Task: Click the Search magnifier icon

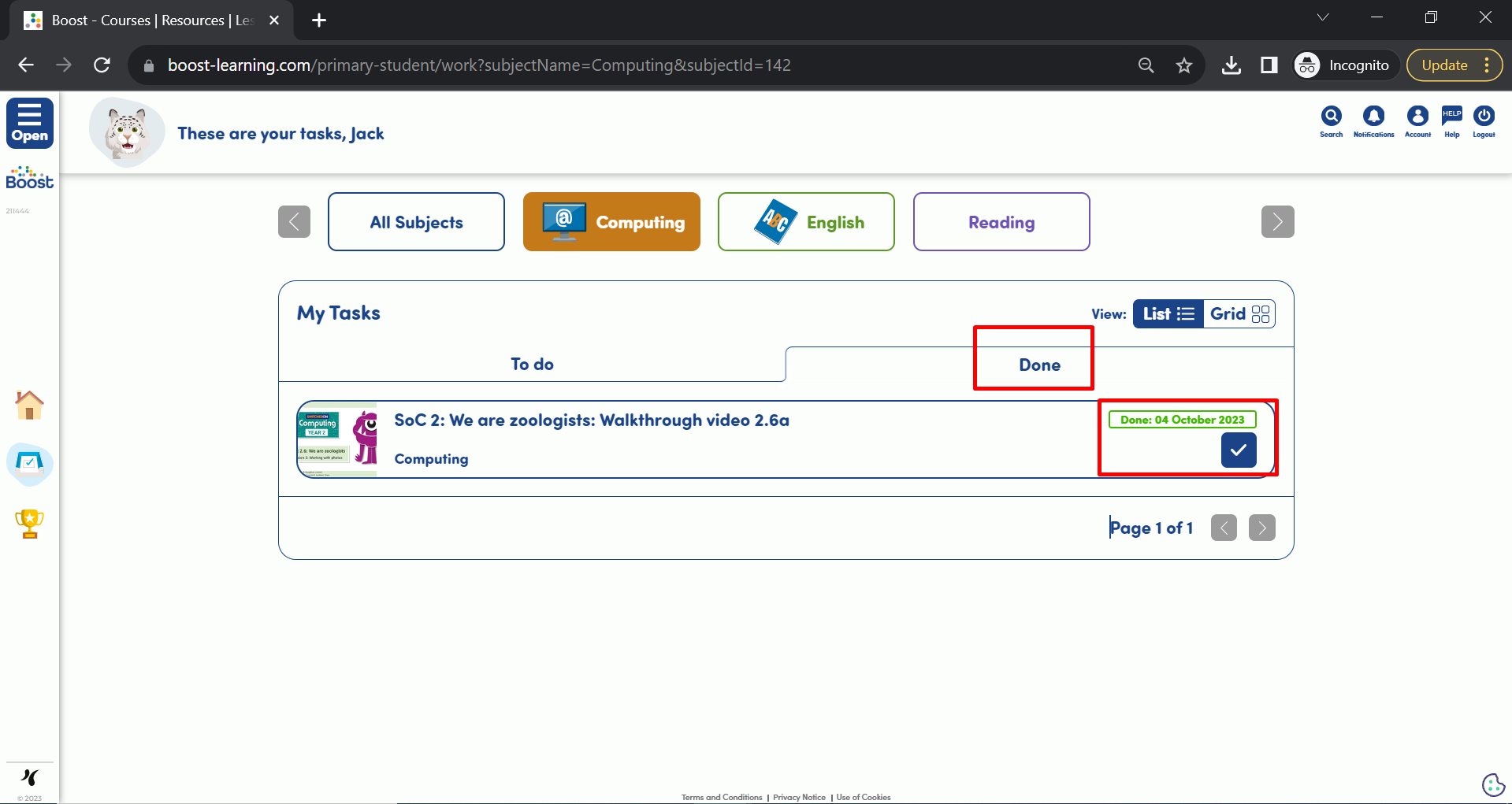Action: [1331, 117]
